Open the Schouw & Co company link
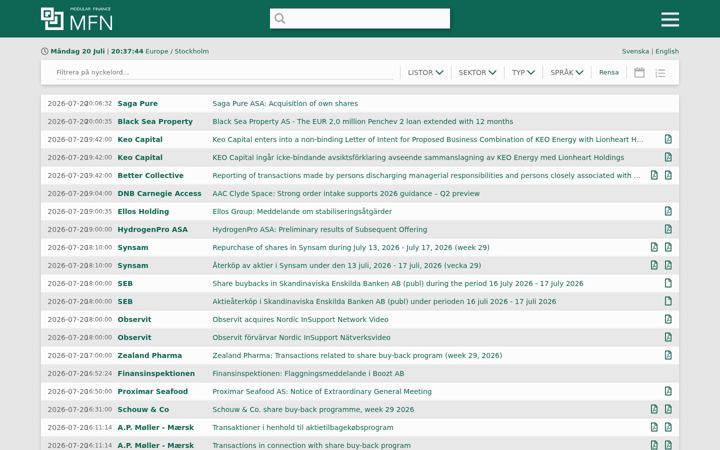Screen dimensions: 720x450 [x=143, y=409]
